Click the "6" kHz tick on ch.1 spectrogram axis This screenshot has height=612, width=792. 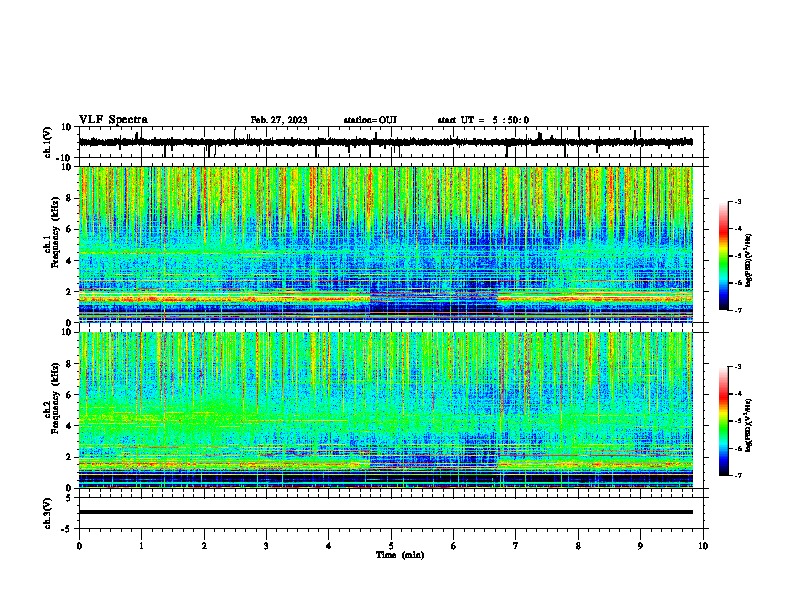69,230
